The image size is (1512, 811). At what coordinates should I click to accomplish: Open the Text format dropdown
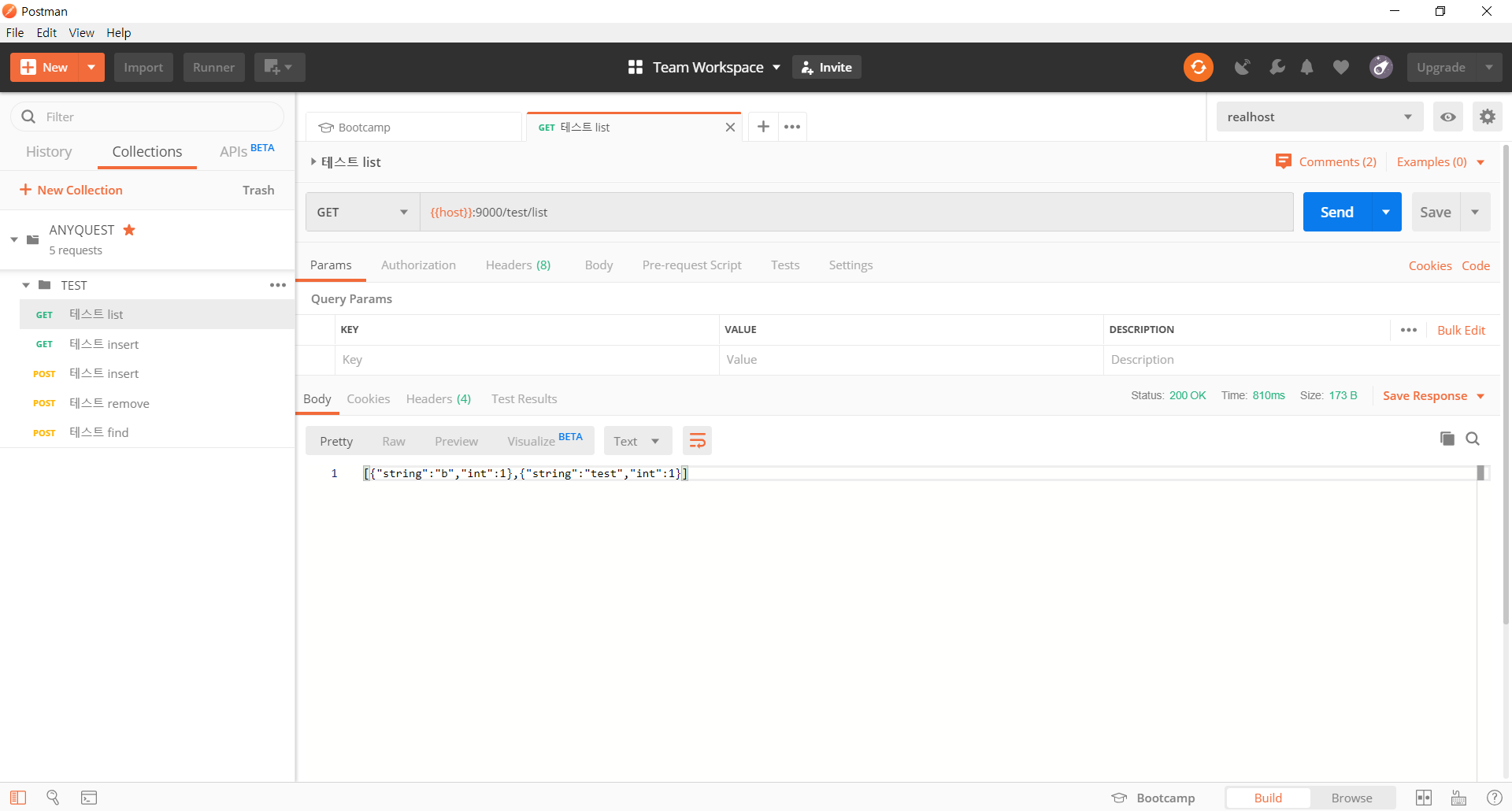[637, 441]
